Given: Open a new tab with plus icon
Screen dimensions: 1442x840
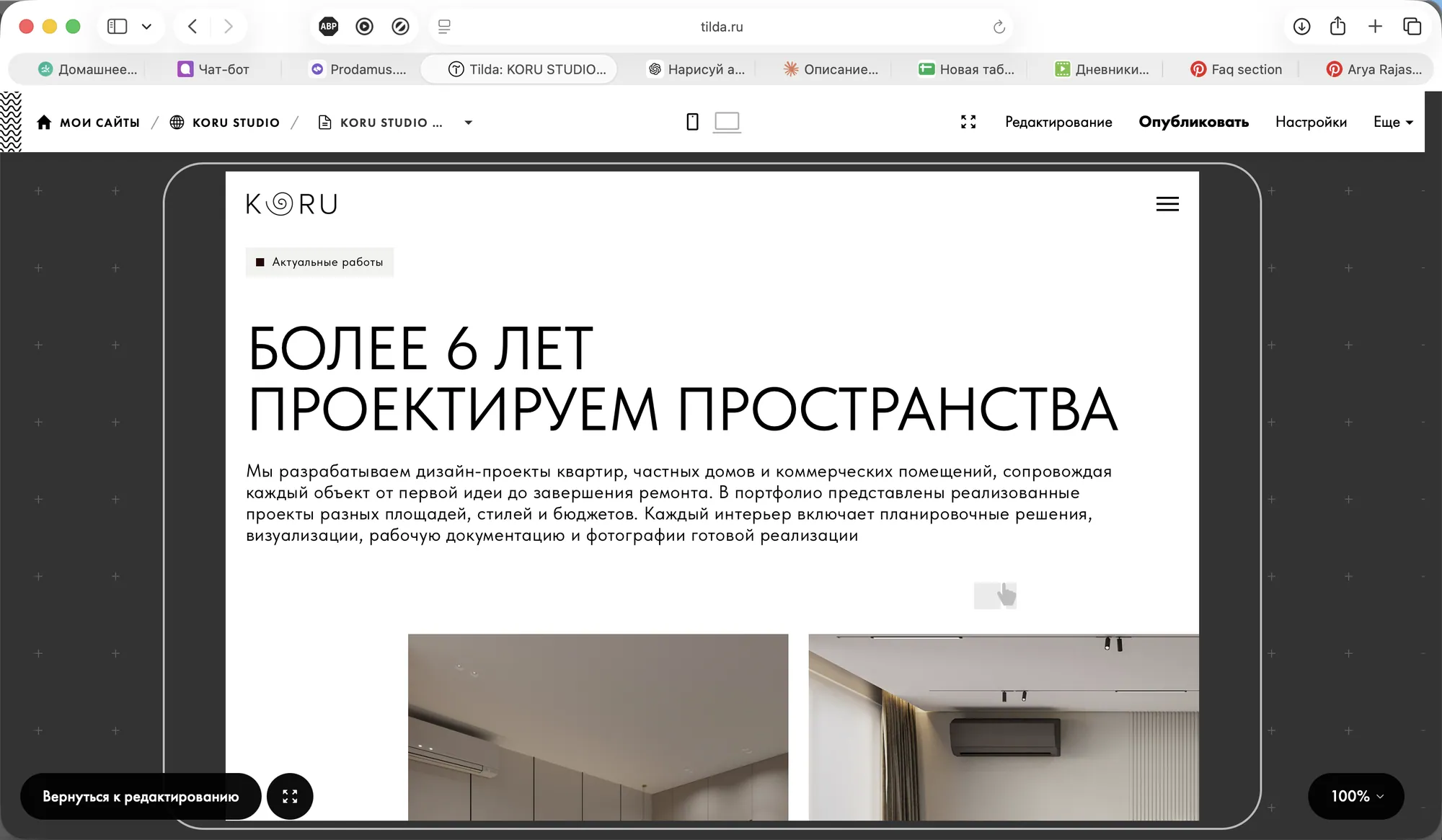Looking at the screenshot, I should pos(1375,27).
